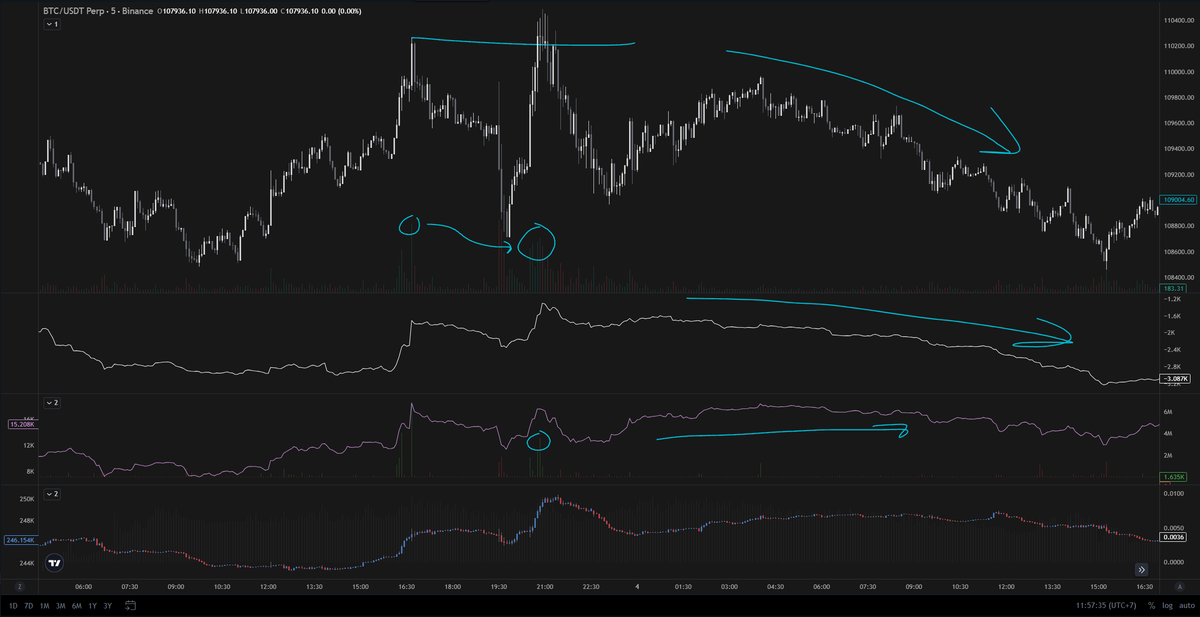Click the 21:00 time axis label

click(x=545, y=587)
